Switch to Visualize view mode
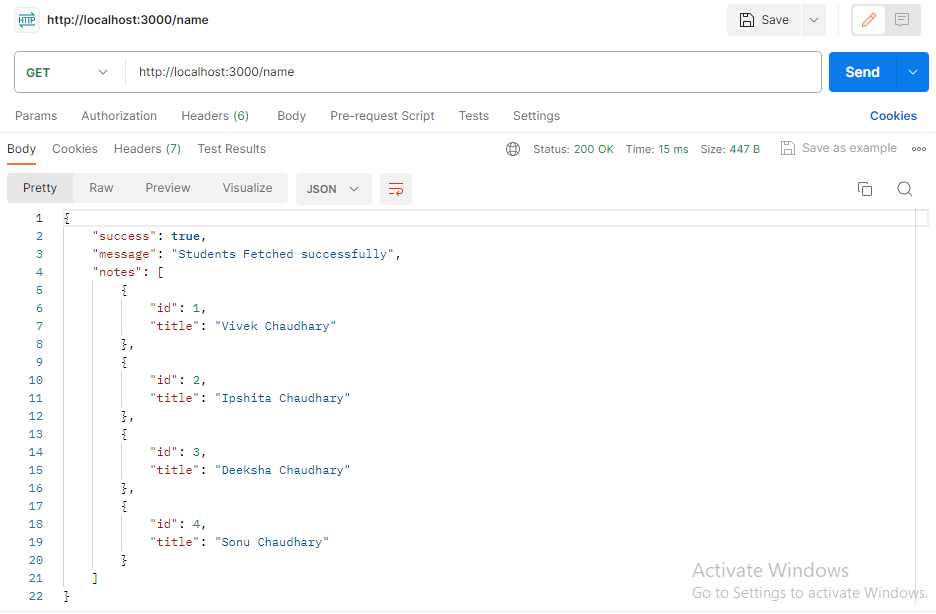The width and height of the screenshot is (936, 614). [247, 188]
